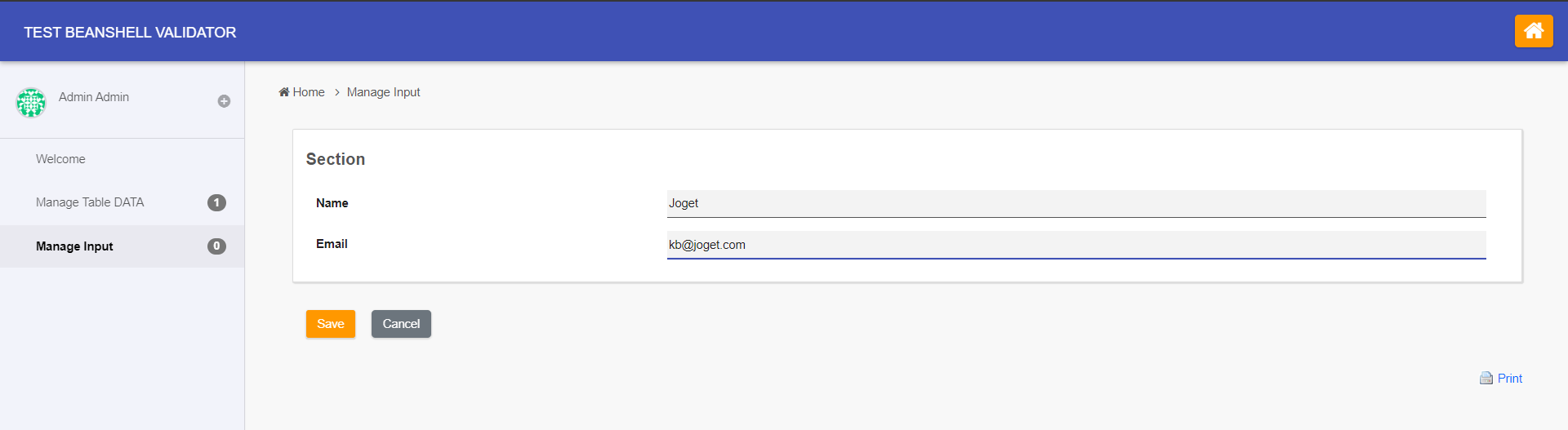1568x430 pixels.
Task: Save the form
Action: tap(331, 324)
